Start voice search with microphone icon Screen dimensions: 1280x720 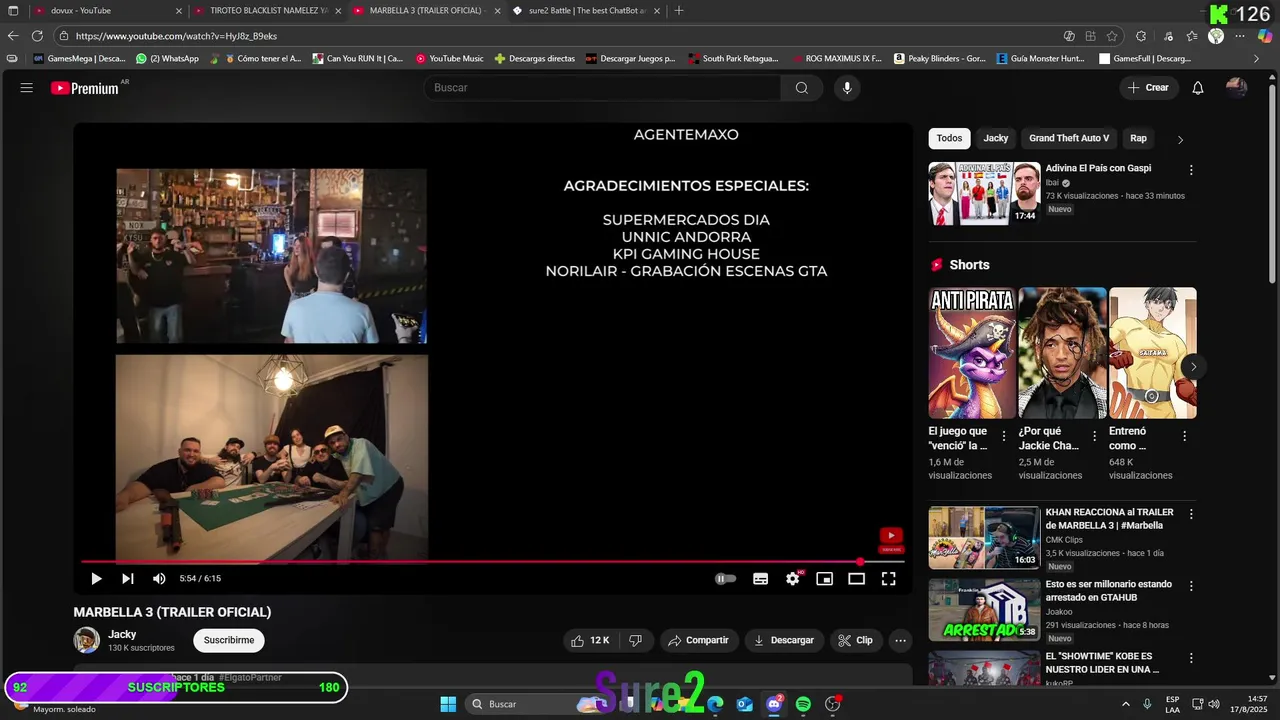click(847, 88)
